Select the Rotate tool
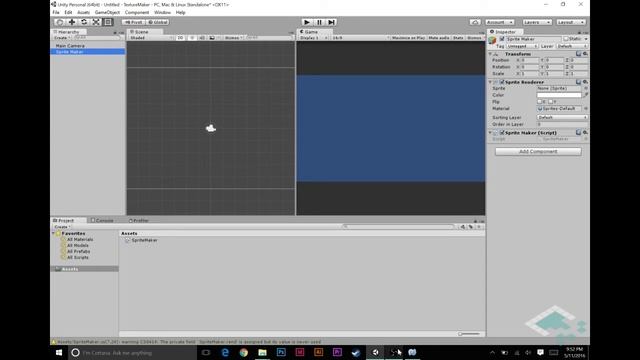 pyautogui.click(x=84, y=22)
